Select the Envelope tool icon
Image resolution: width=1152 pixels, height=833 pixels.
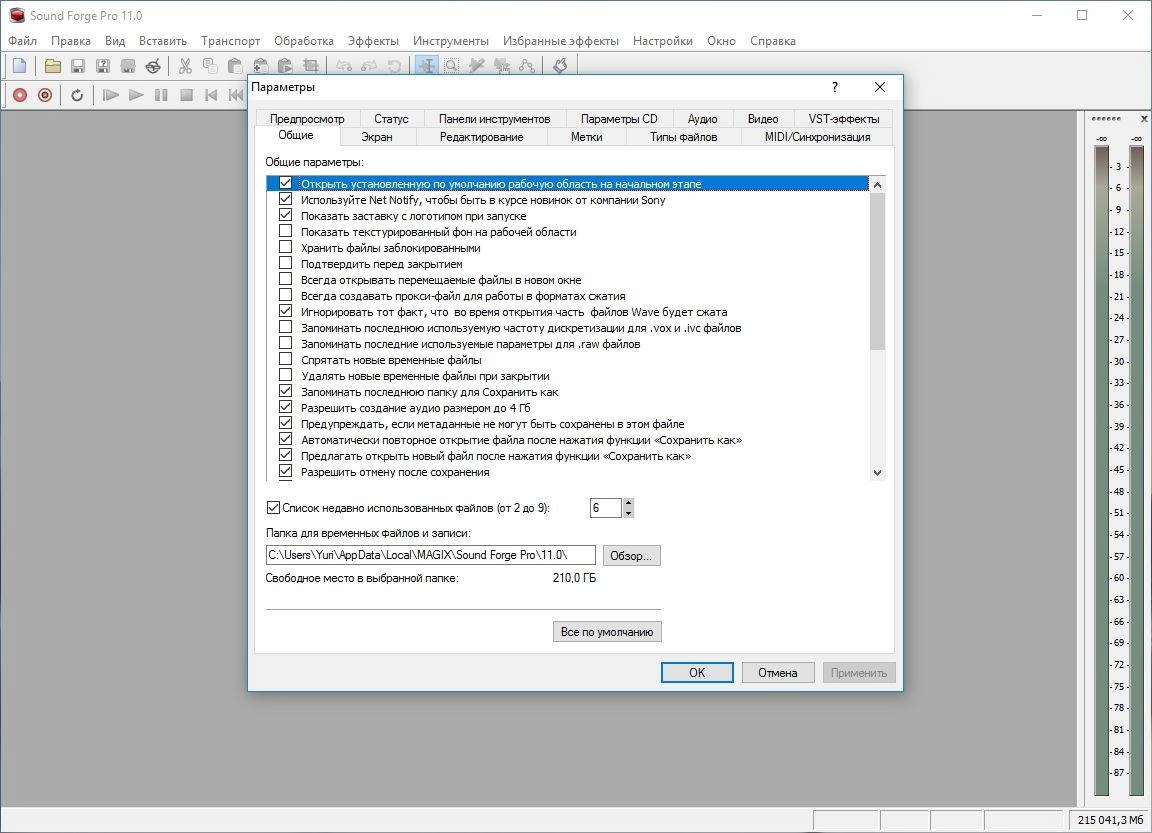click(x=527, y=66)
